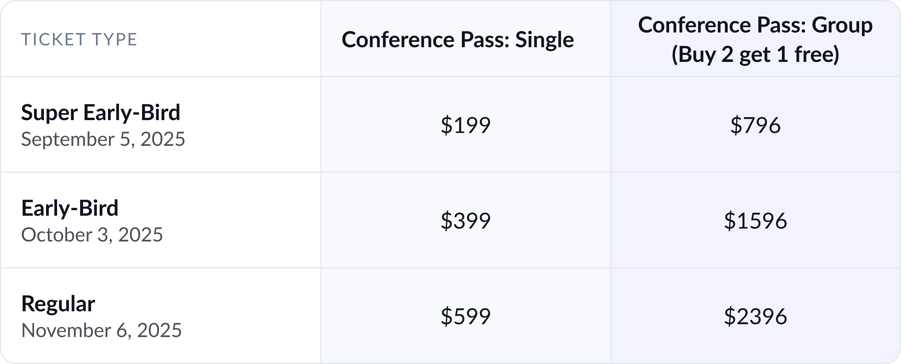Select the Super Early-Bird ticket label

tap(101, 112)
